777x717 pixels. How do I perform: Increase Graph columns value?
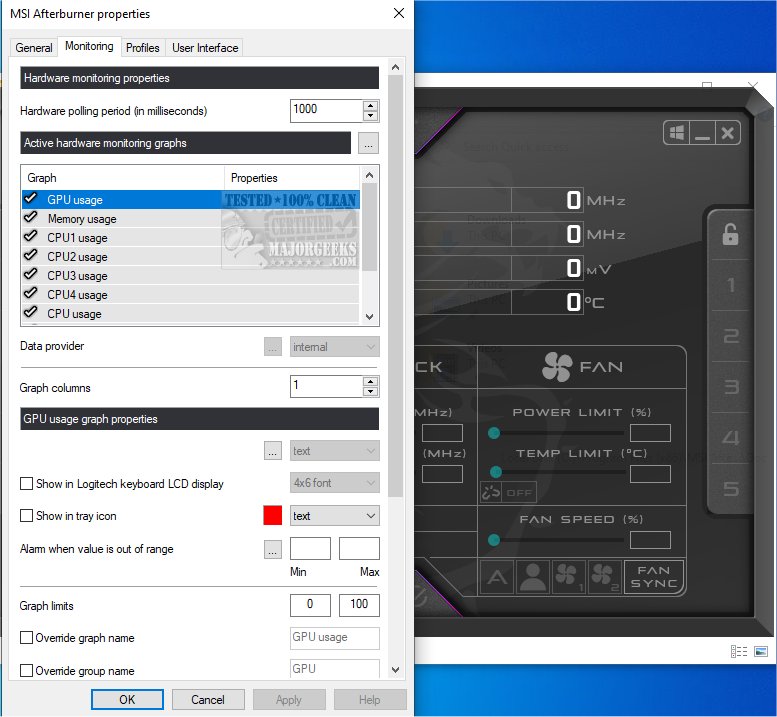pyautogui.click(x=370, y=381)
